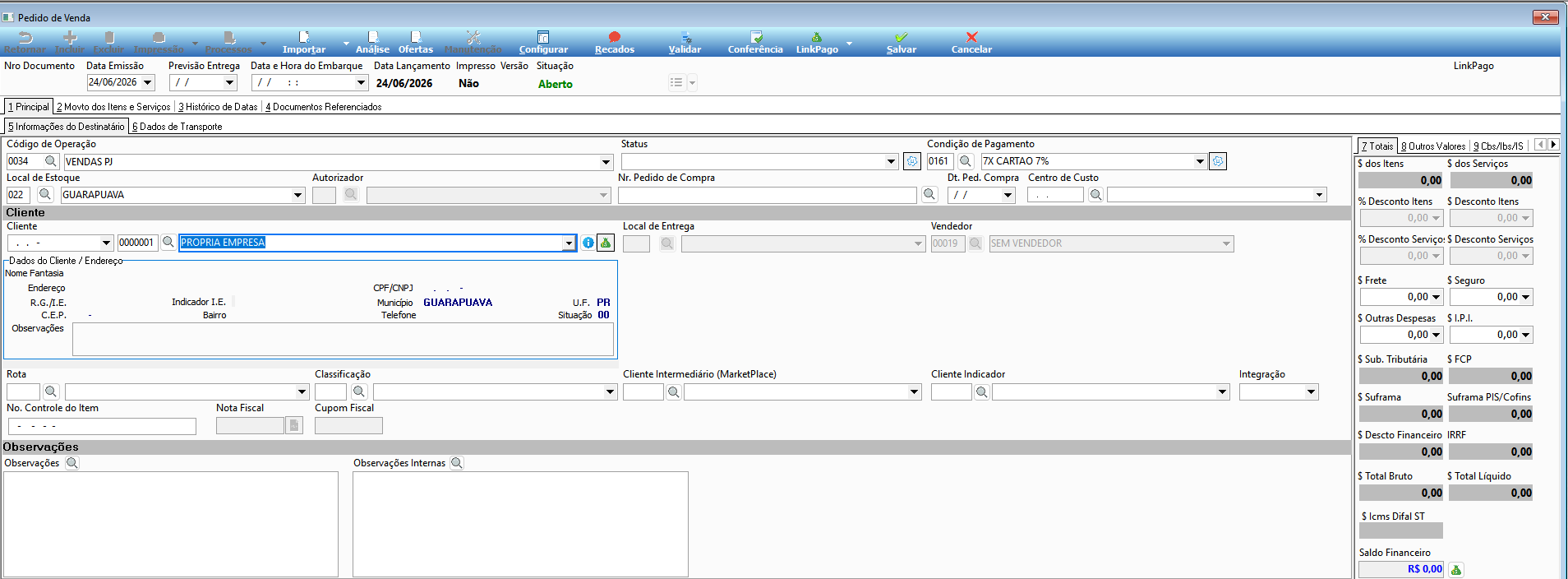Expand the Integração dropdown
This screenshot has width=1568, height=579.
[1312, 392]
